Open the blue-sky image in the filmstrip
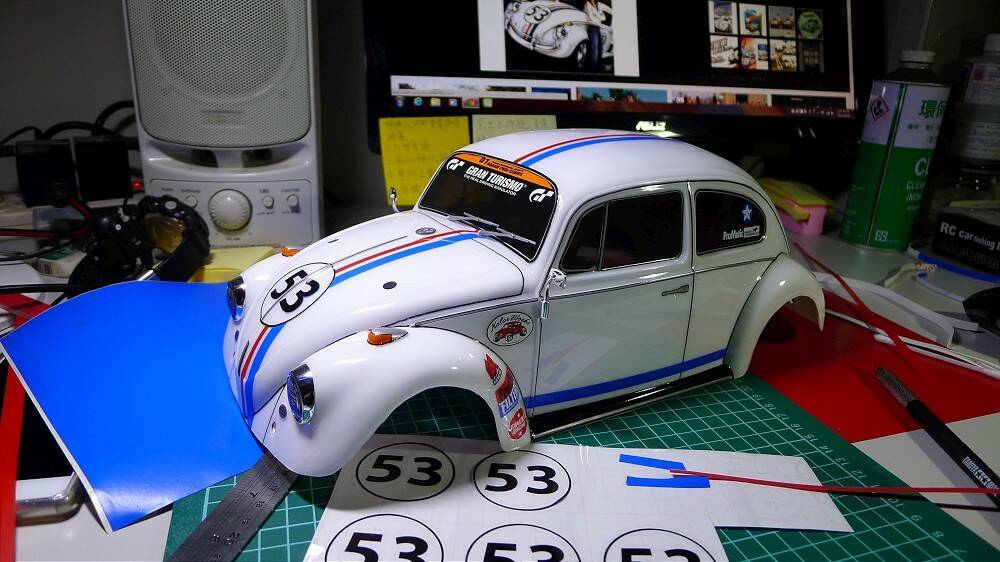This screenshot has width=1000, height=562. (622, 95)
